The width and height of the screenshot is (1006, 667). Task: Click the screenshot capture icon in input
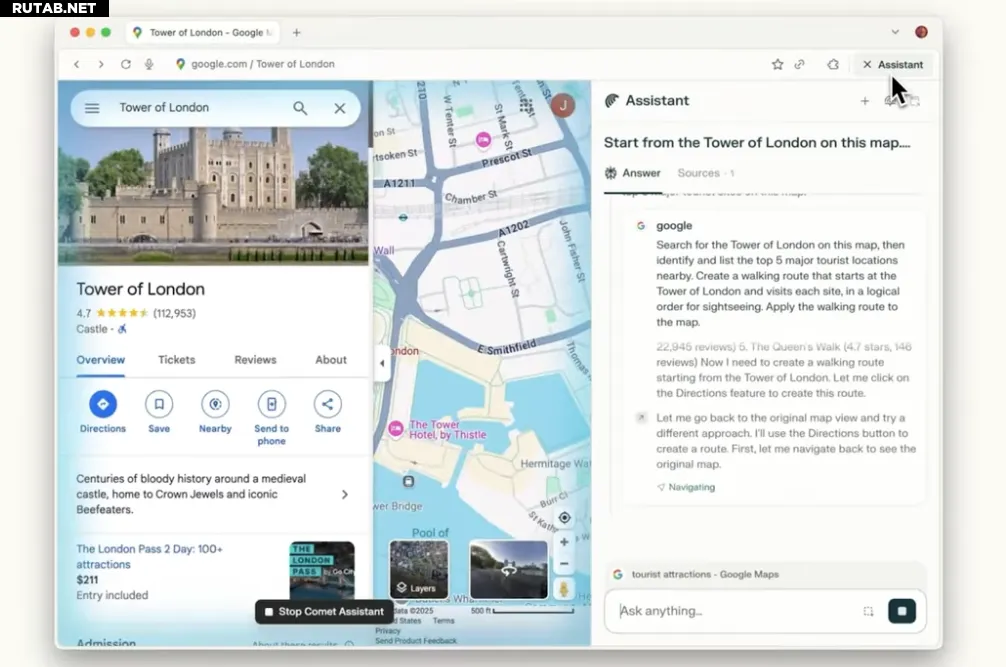pyautogui.click(x=868, y=611)
